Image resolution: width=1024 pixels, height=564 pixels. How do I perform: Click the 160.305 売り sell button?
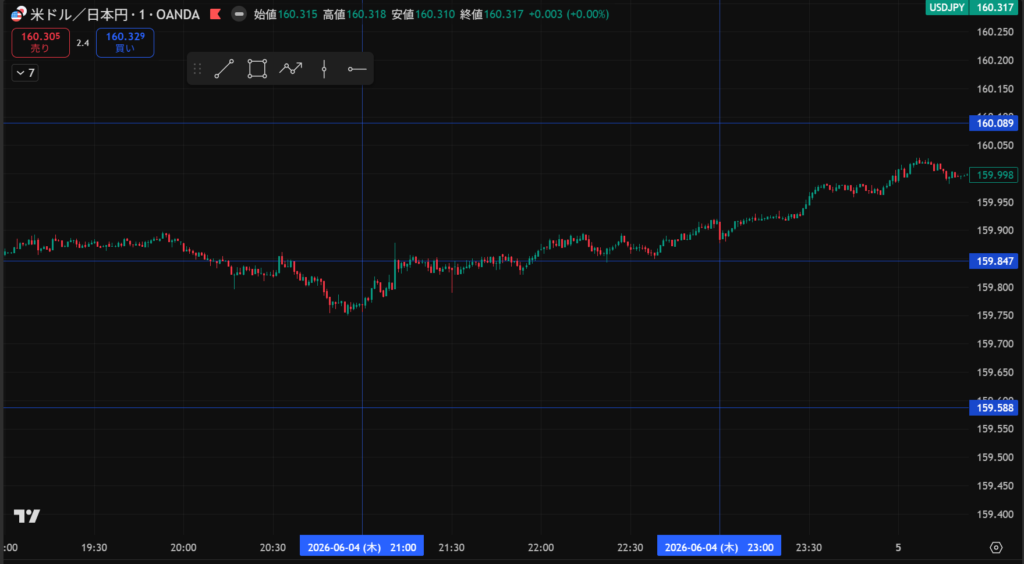point(40,42)
